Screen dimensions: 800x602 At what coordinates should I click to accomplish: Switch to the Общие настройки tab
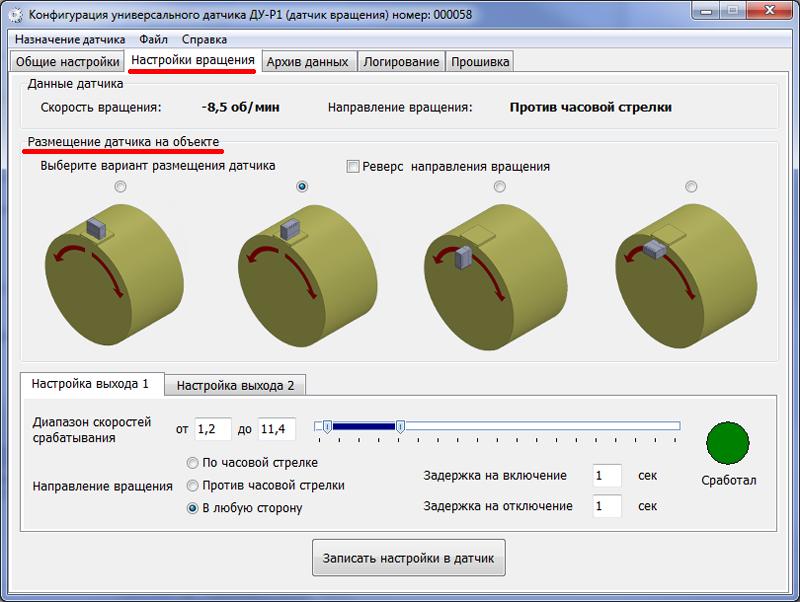67,62
